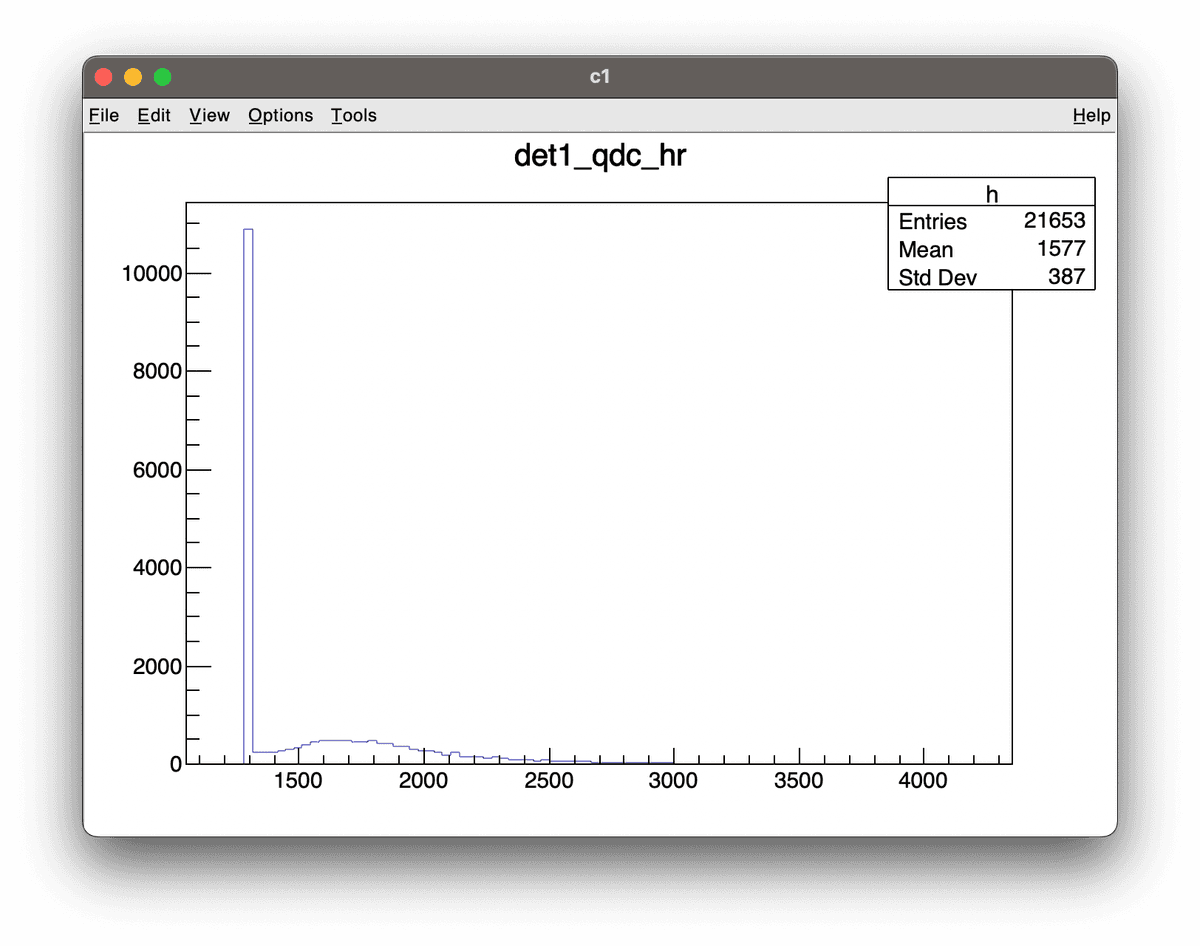This screenshot has height=946, width=1200.
Task: Minimize the c1 canvas window
Action: click(x=132, y=77)
